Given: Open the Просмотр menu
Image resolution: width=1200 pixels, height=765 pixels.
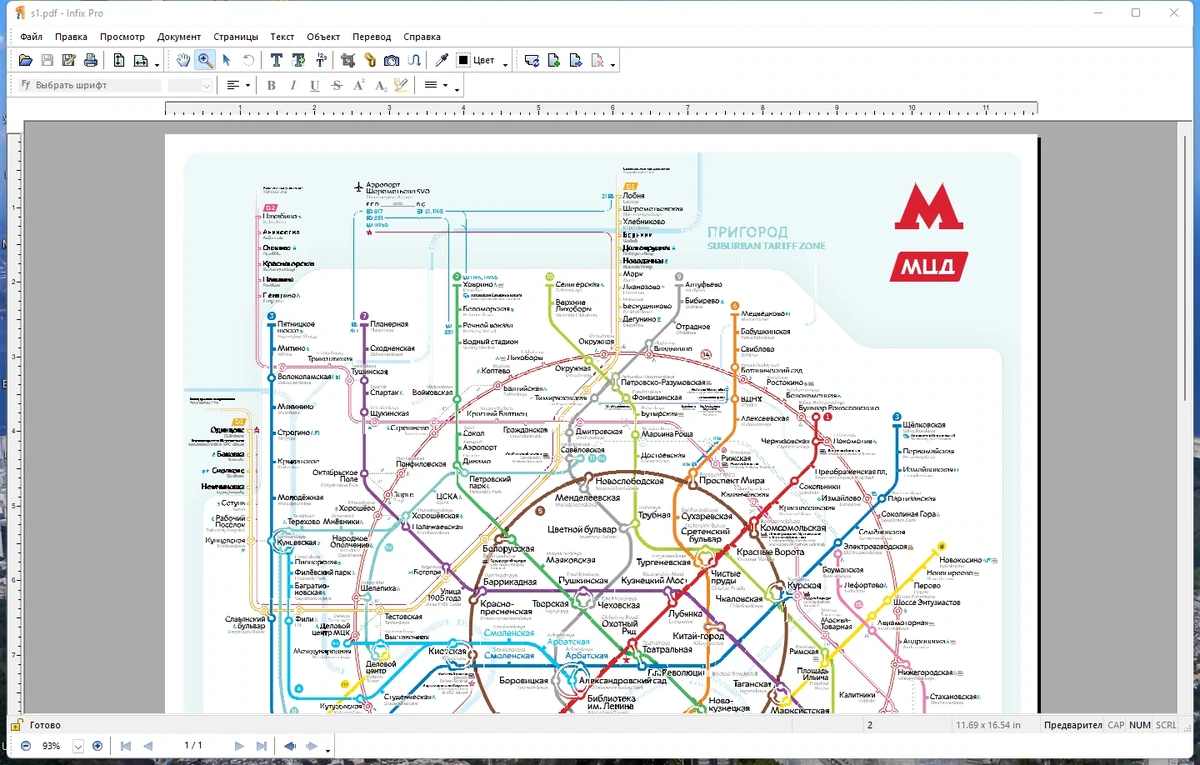Looking at the screenshot, I should (x=122, y=37).
